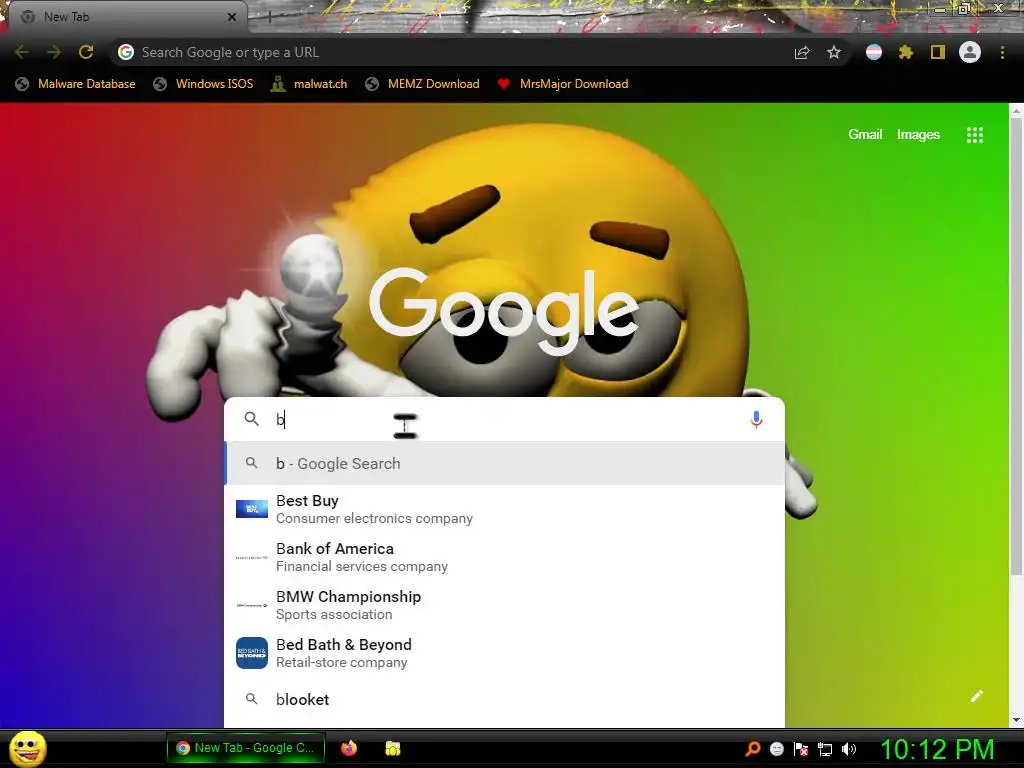This screenshot has width=1024, height=768.
Task: Close the New Tab tab
Action: click(232, 17)
